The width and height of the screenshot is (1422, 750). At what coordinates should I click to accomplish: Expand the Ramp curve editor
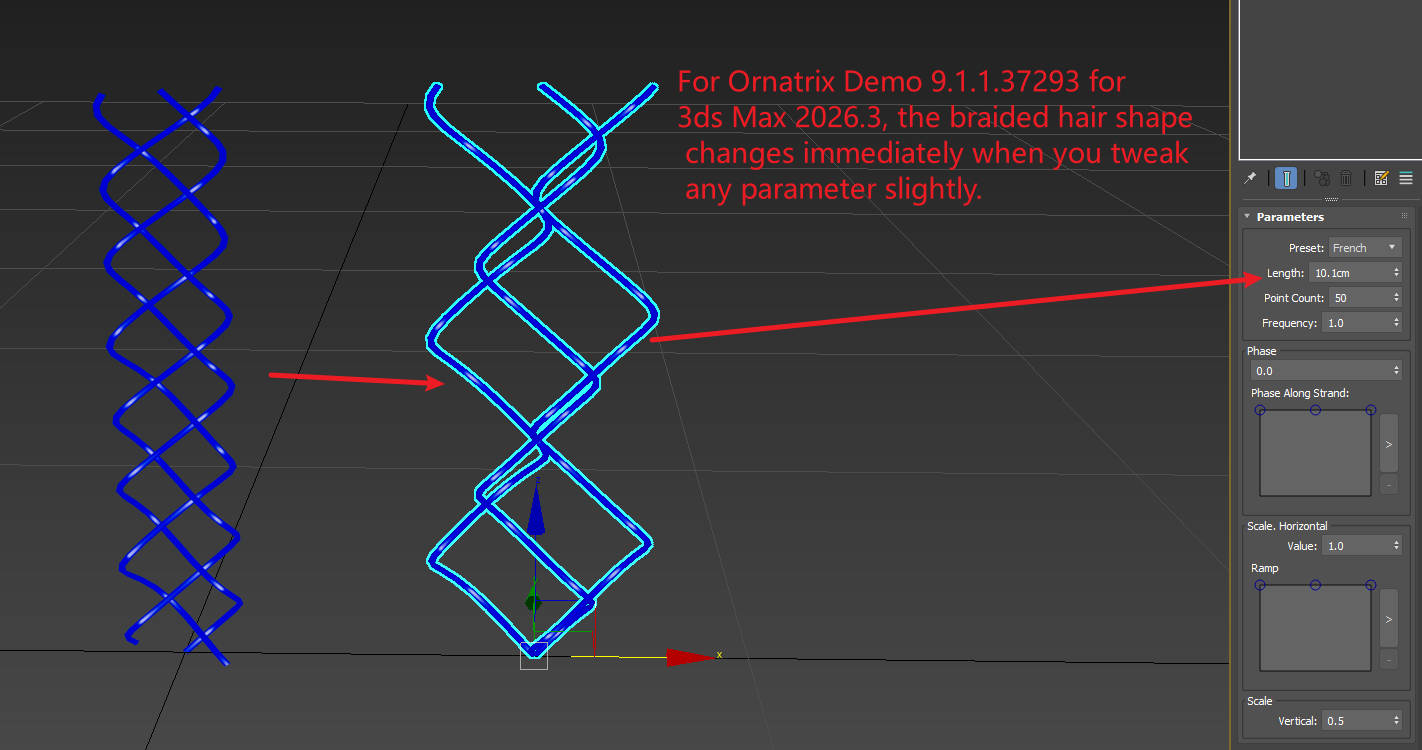[1388, 618]
